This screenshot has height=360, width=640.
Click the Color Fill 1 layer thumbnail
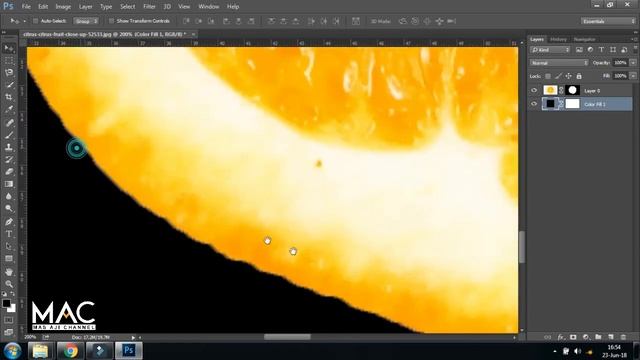click(x=550, y=104)
